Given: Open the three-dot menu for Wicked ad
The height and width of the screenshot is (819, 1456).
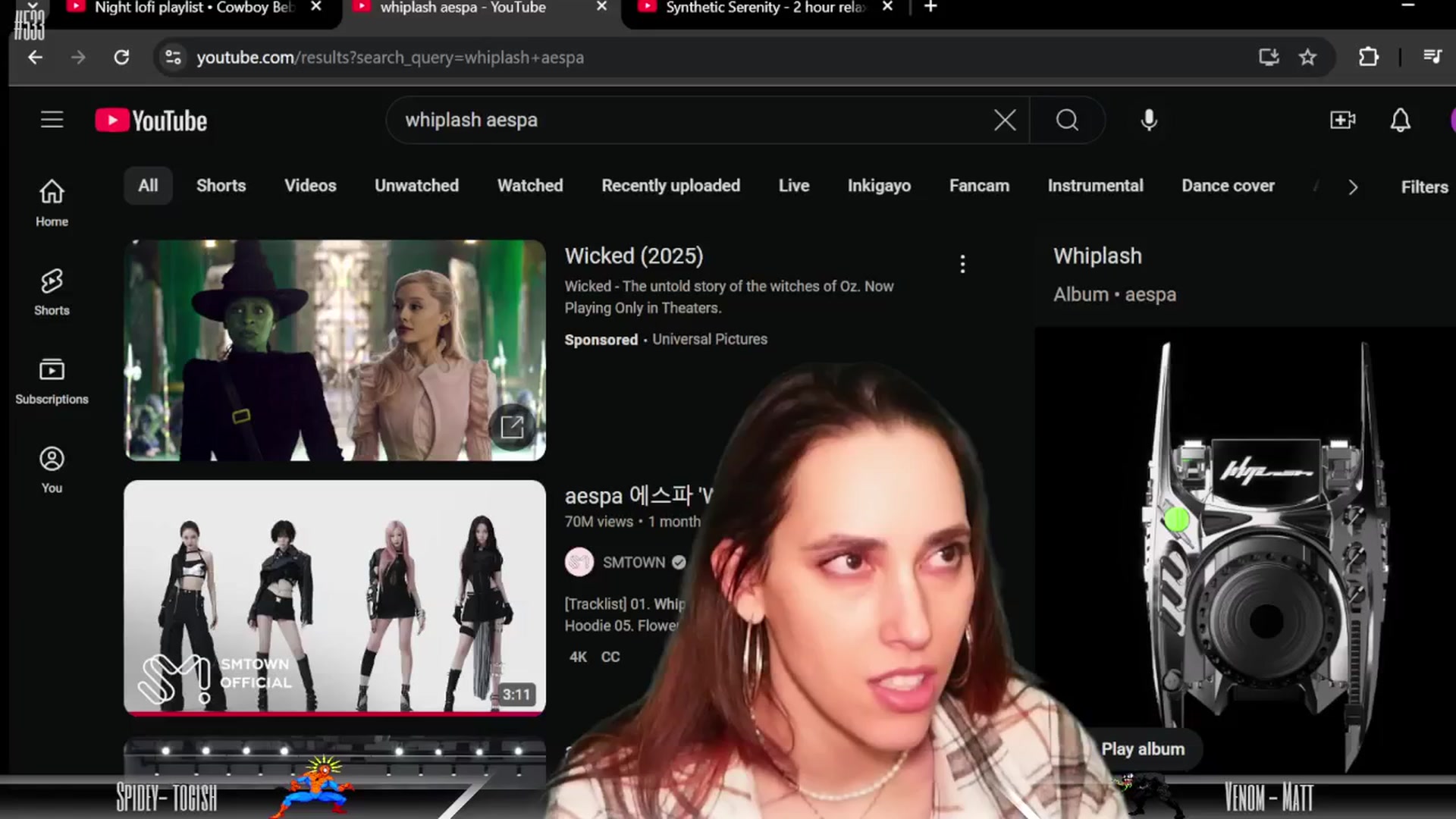Looking at the screenshot, I should point(962,264).
